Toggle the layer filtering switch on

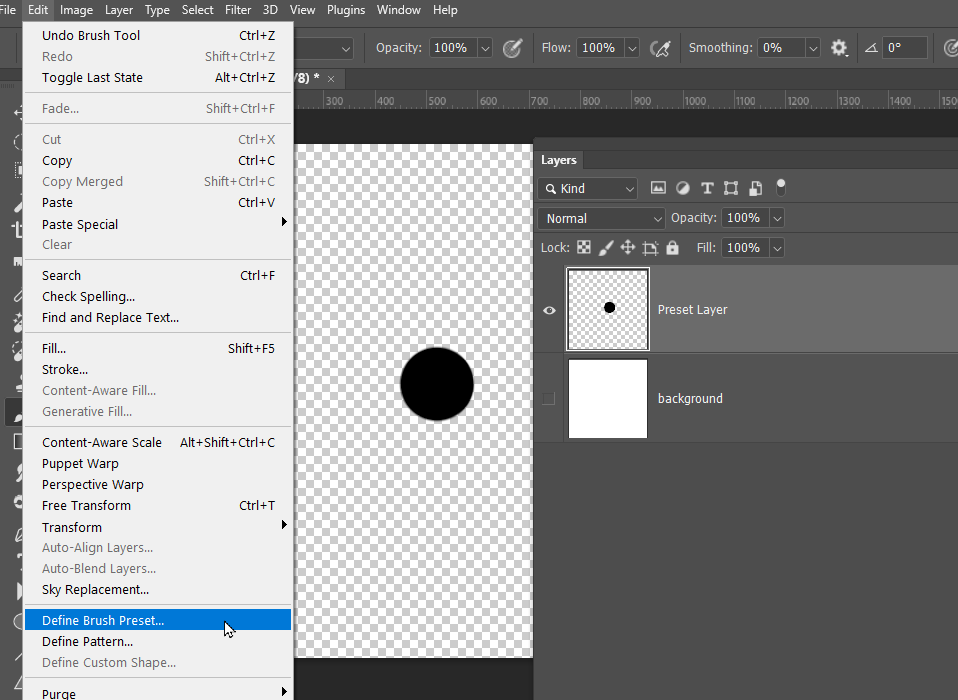tap(780, 186)
